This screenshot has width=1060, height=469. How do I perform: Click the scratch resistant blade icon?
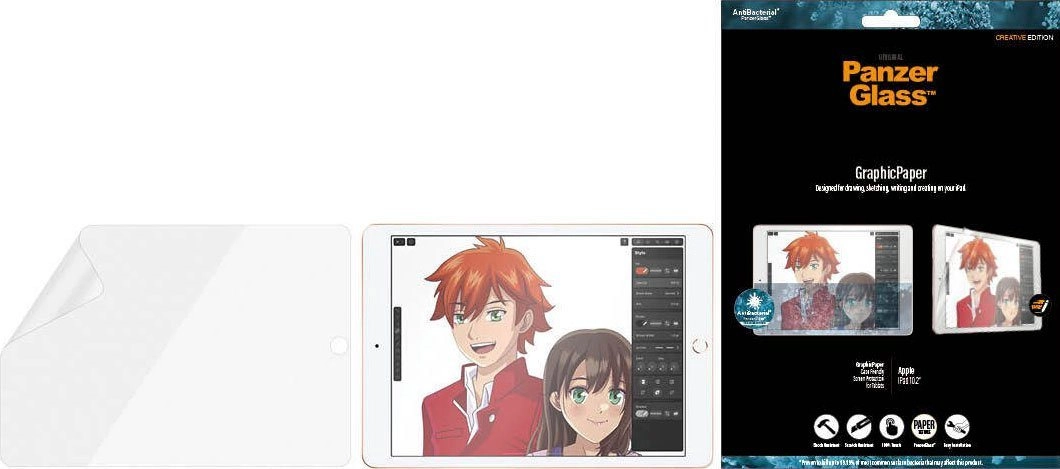[x=858, y=426]
